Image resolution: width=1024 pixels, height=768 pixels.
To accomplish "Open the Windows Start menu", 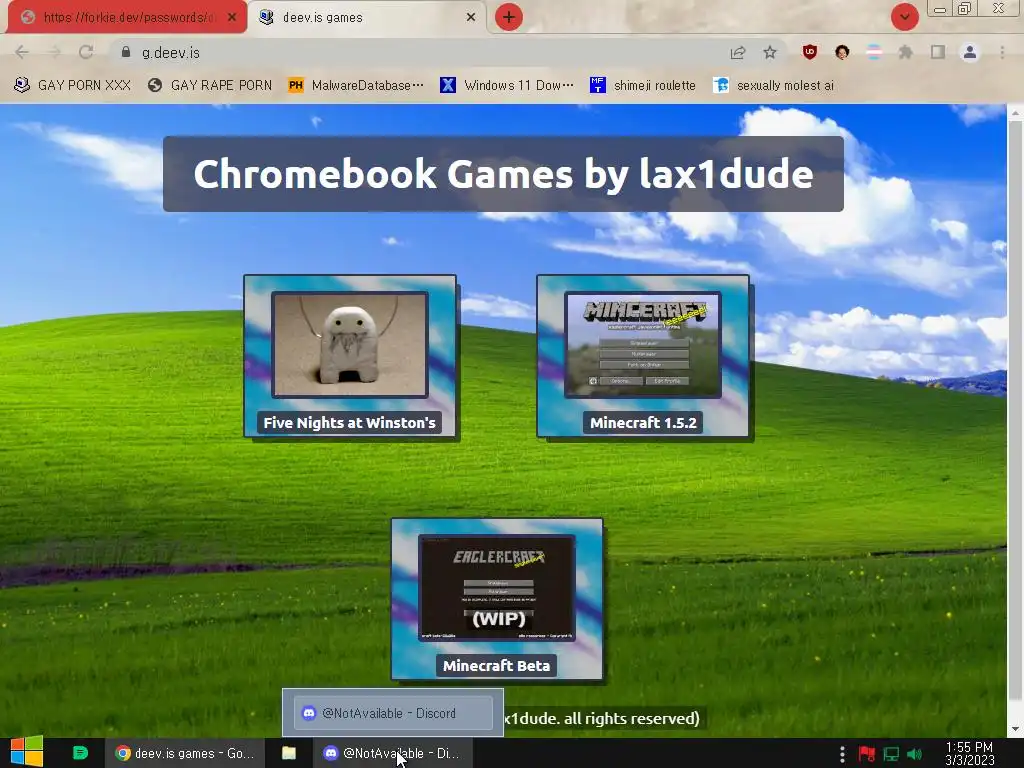I will coord(27,752).
